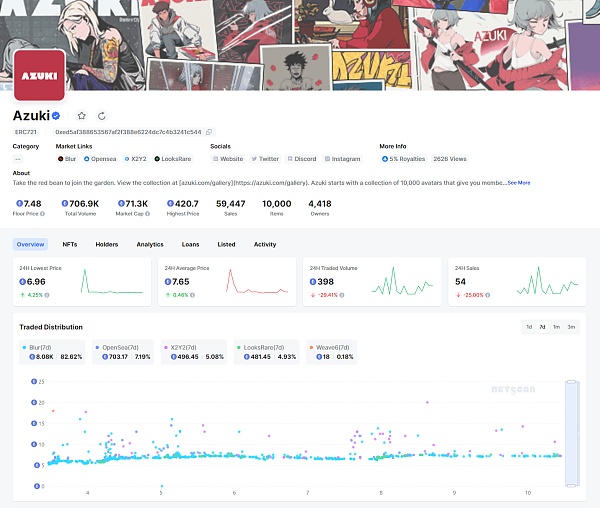The image size is (600, 508).
Task: Open the LooksRare marketplace link
Action: pyautogui.click(x=176, y=159)
